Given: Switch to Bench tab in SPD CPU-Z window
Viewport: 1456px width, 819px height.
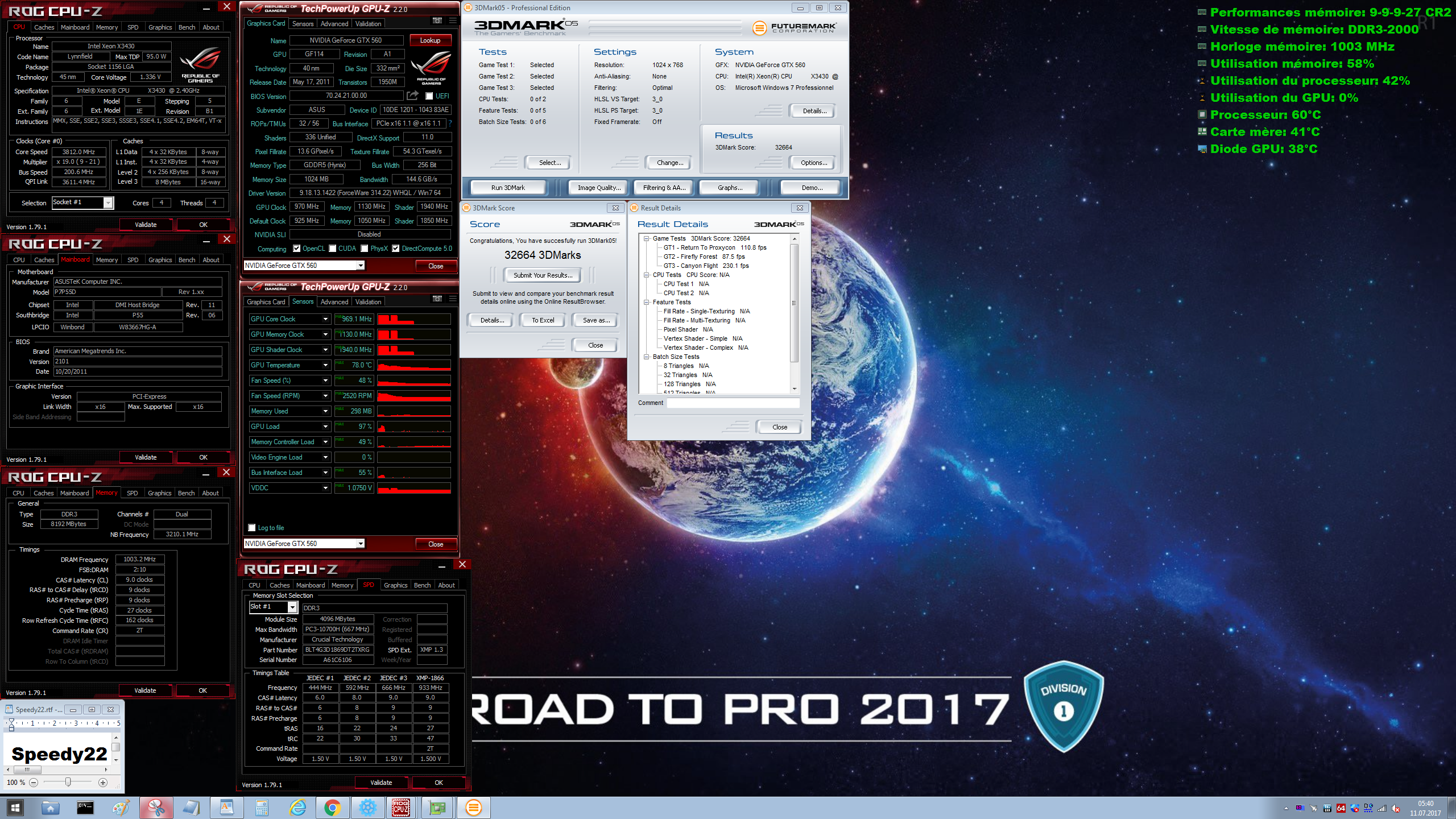Looking at the screenshot, I should [422, 585].
